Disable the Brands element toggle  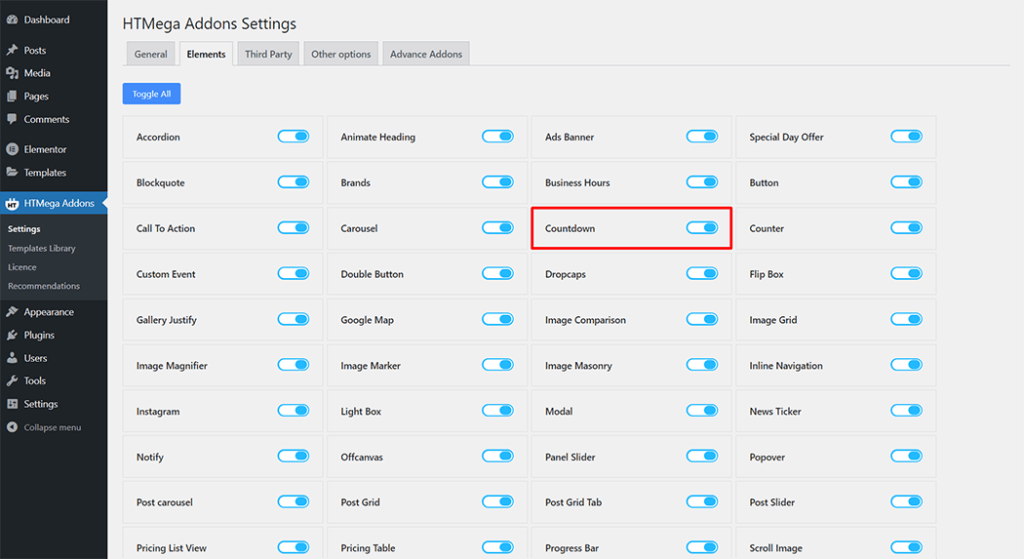pos(498,182)
